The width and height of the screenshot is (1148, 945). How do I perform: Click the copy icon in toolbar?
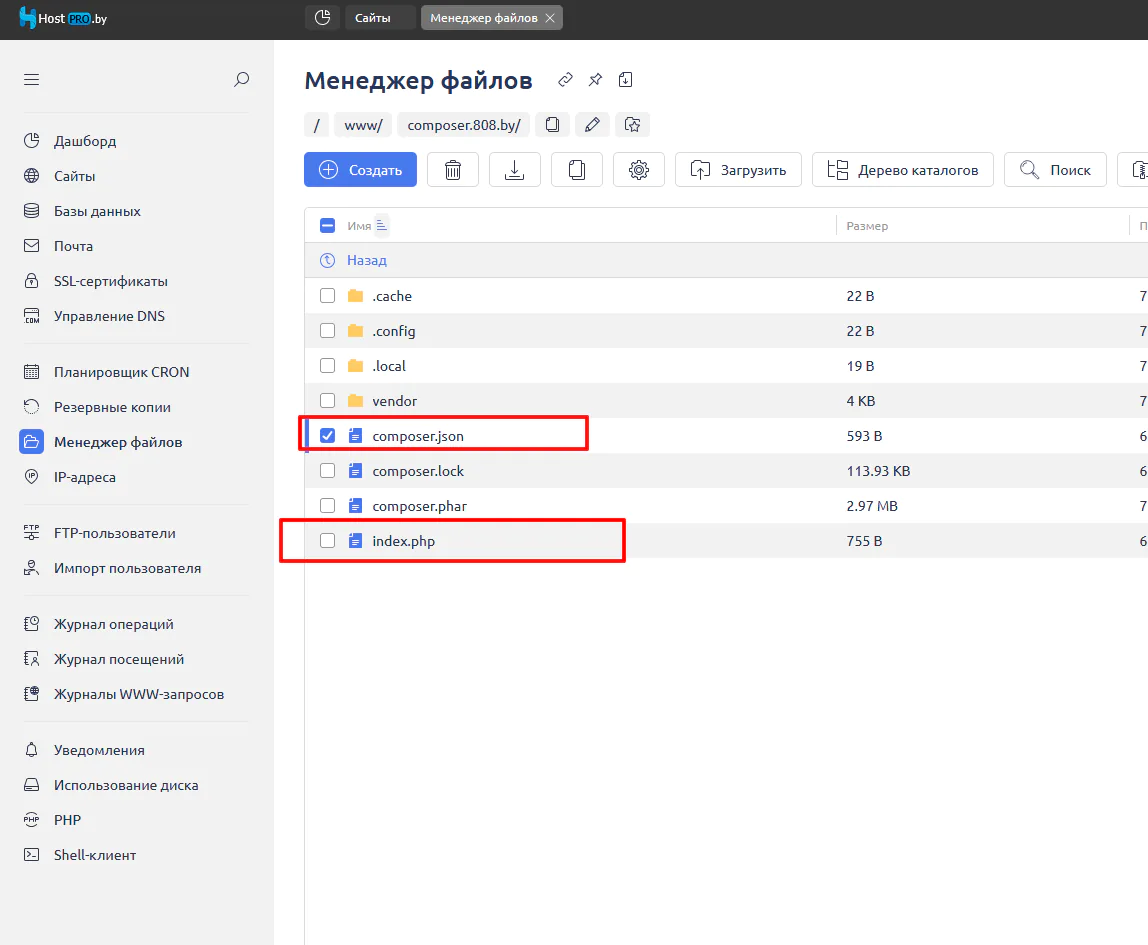click(576, 170)
